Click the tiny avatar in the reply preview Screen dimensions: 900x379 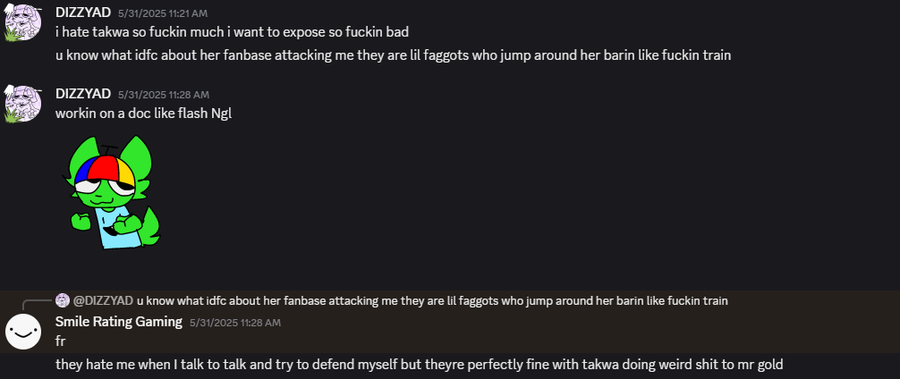[x=63, y=300]
